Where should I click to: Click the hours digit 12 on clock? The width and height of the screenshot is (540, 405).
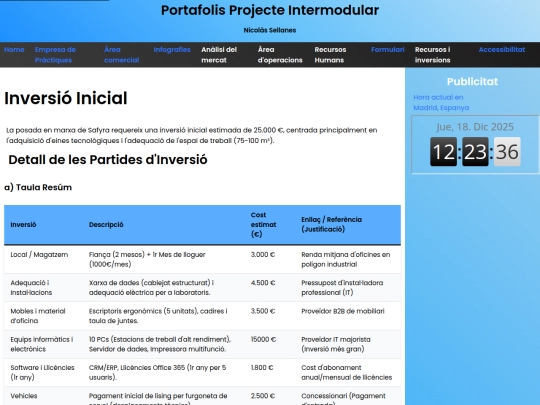pos(444,152)
